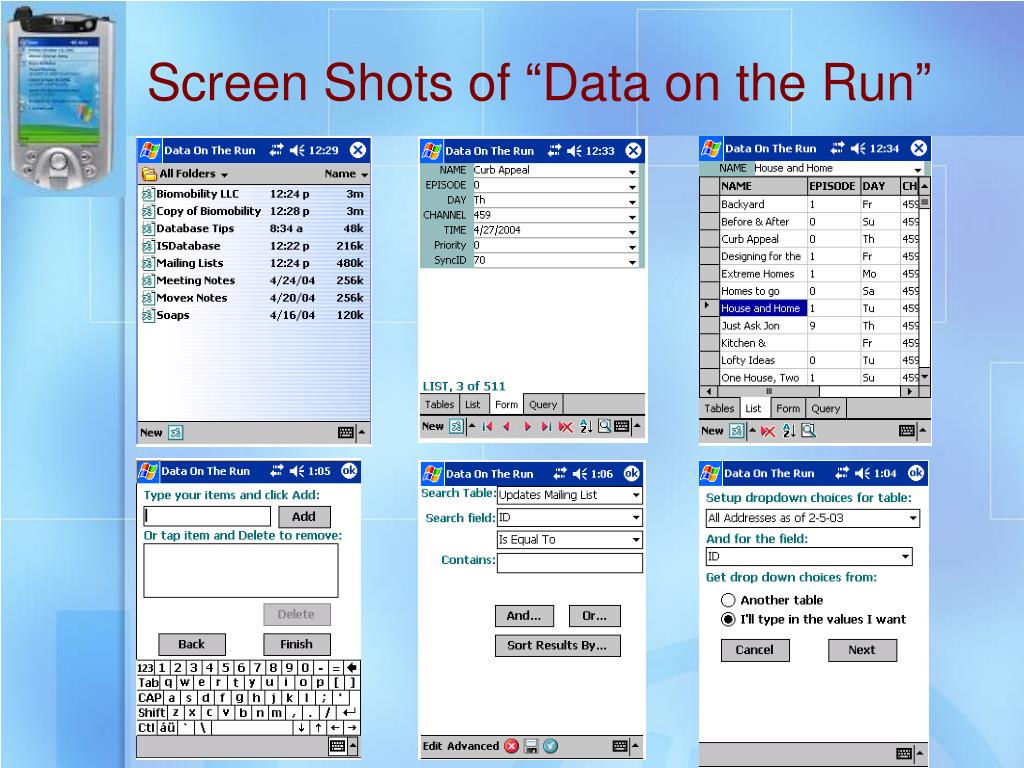Click the Back button
Viewport: 1024px width, 768px height.
(191, 644)
